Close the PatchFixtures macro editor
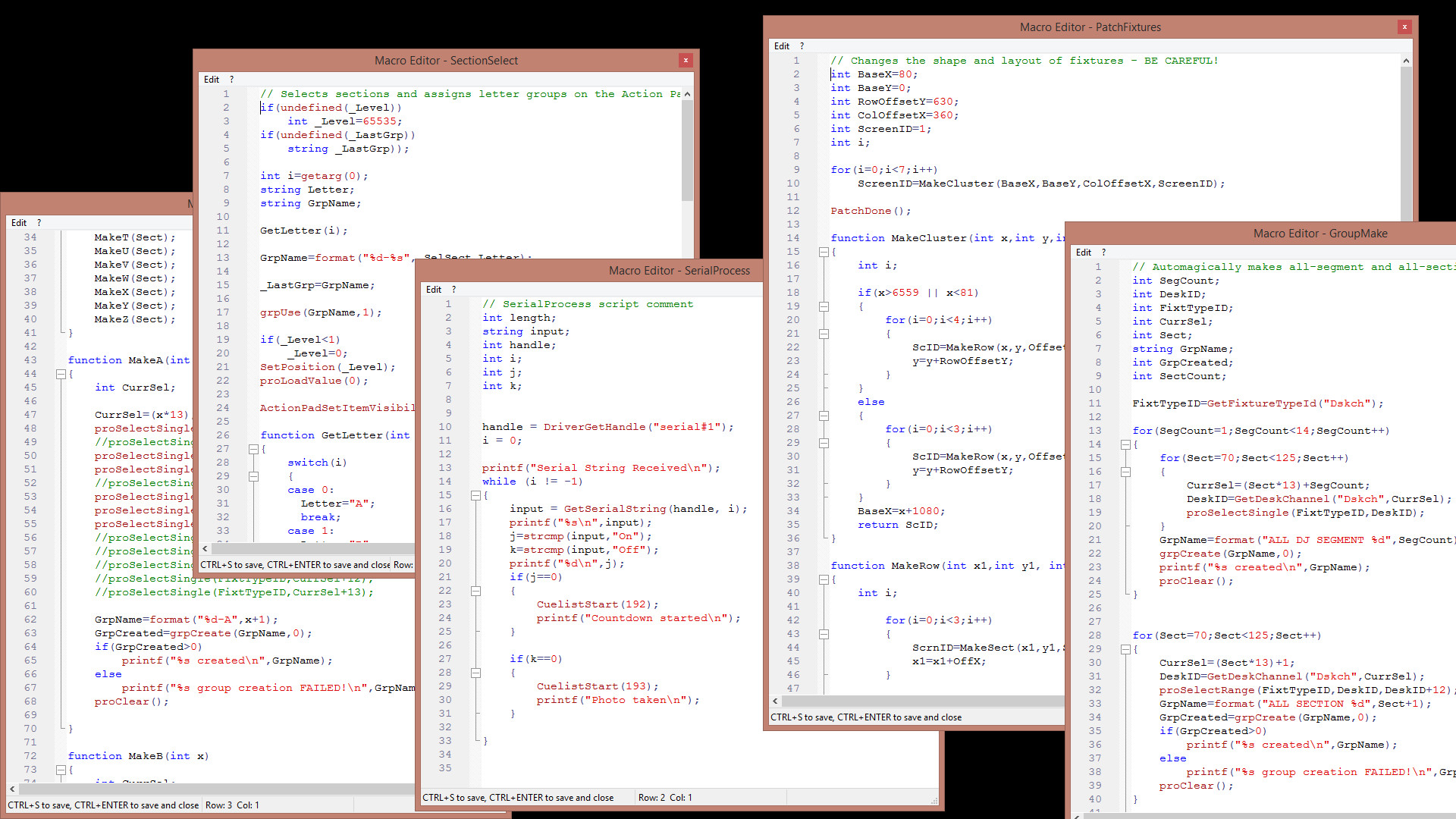 point(1404,27)
